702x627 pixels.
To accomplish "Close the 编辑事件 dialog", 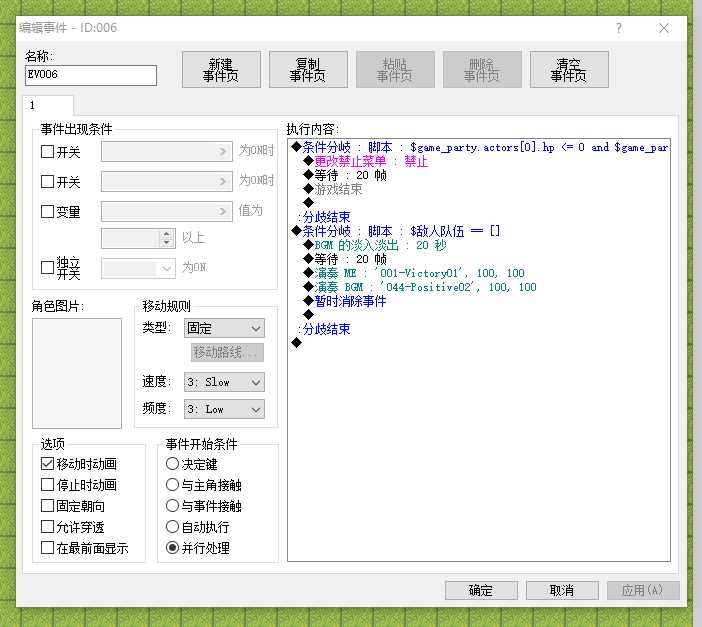I will point(664,28).
